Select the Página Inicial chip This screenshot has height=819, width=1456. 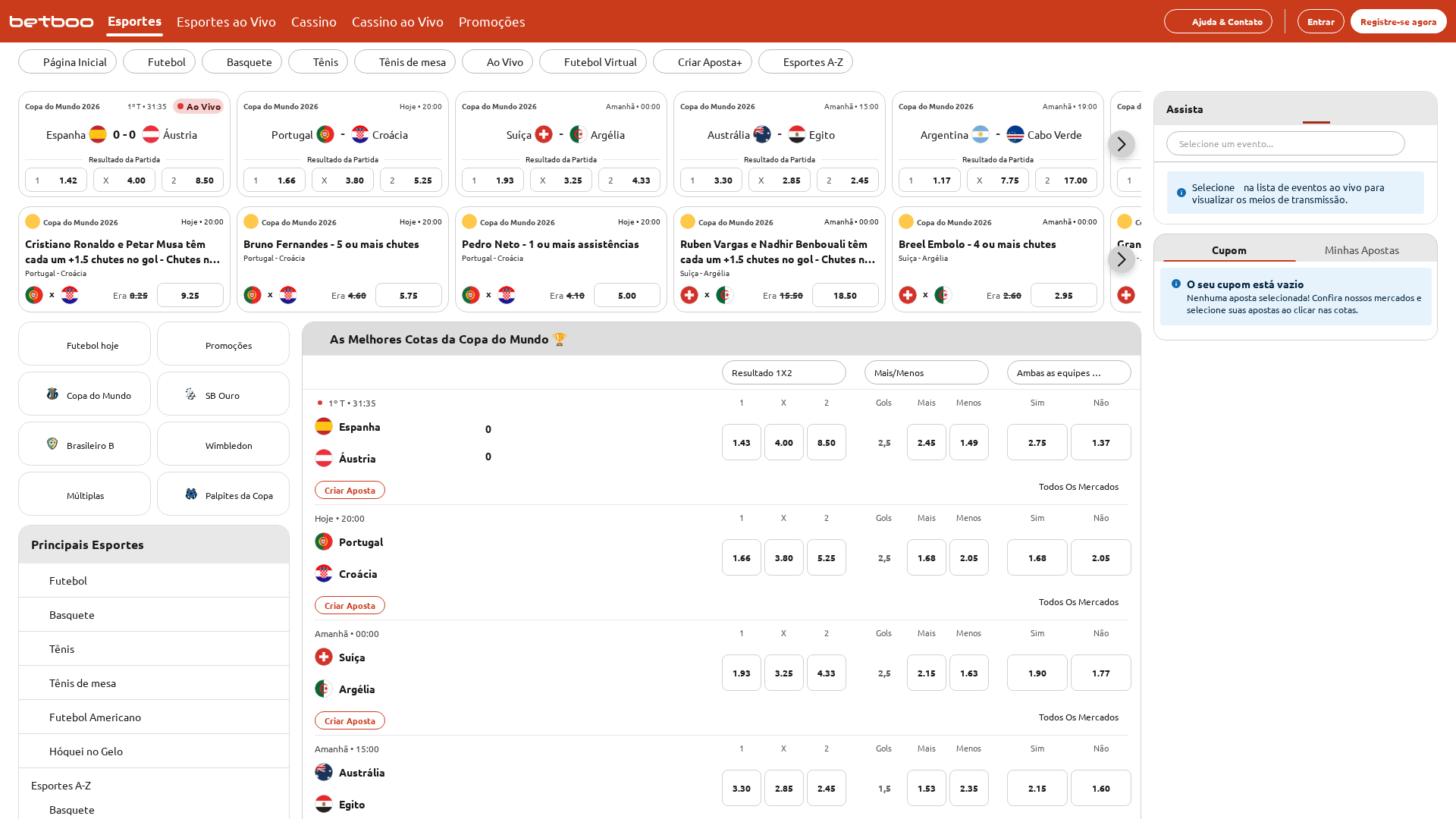tap(67, 61)
